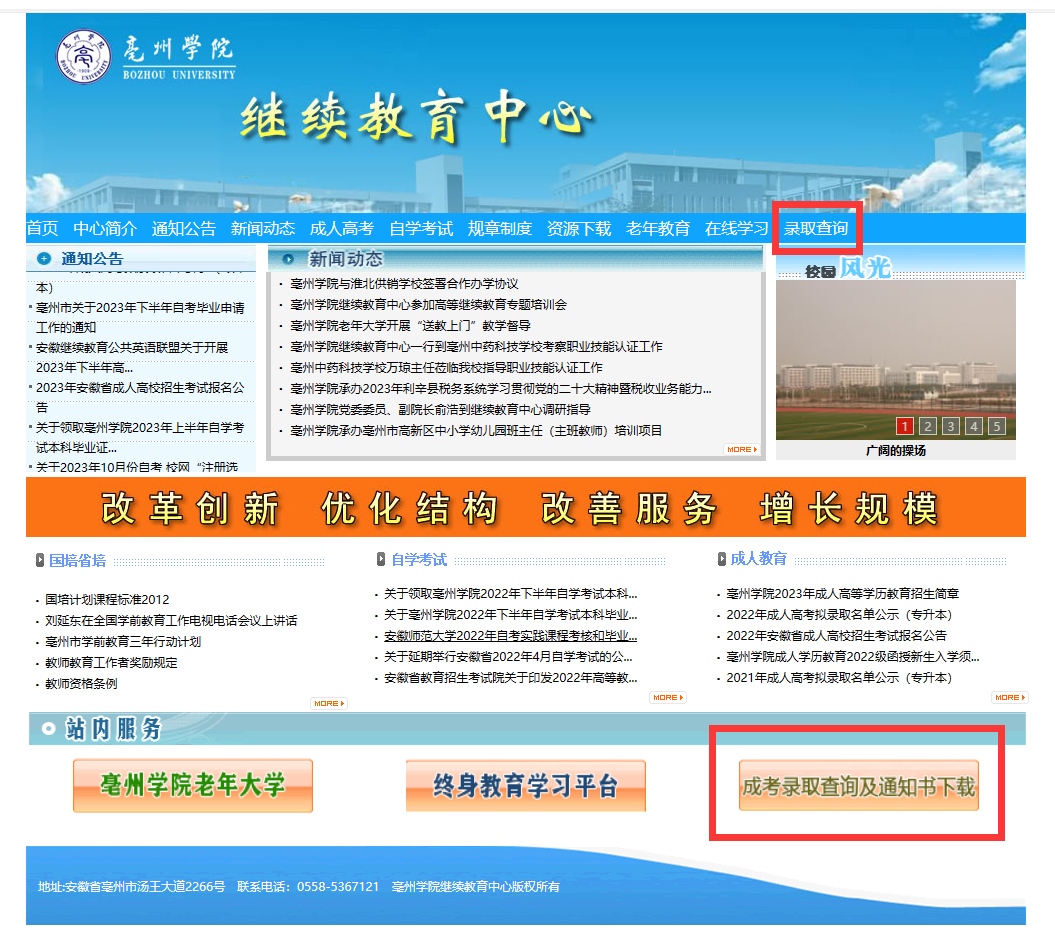Open MORE under the 新闻动态 news list

741,450
